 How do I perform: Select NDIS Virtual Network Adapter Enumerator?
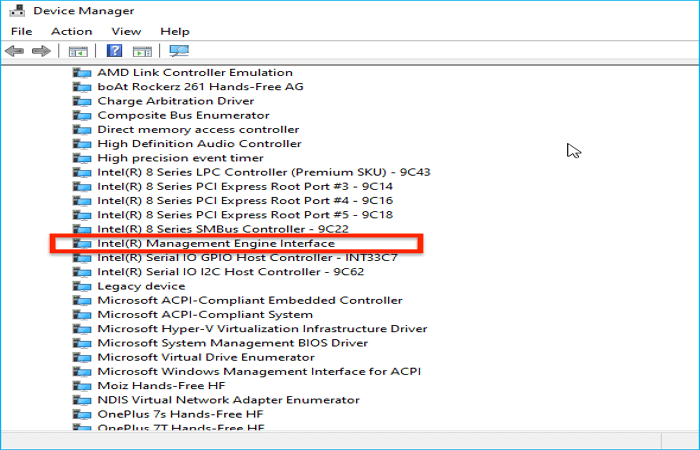(x=228, y=400)
